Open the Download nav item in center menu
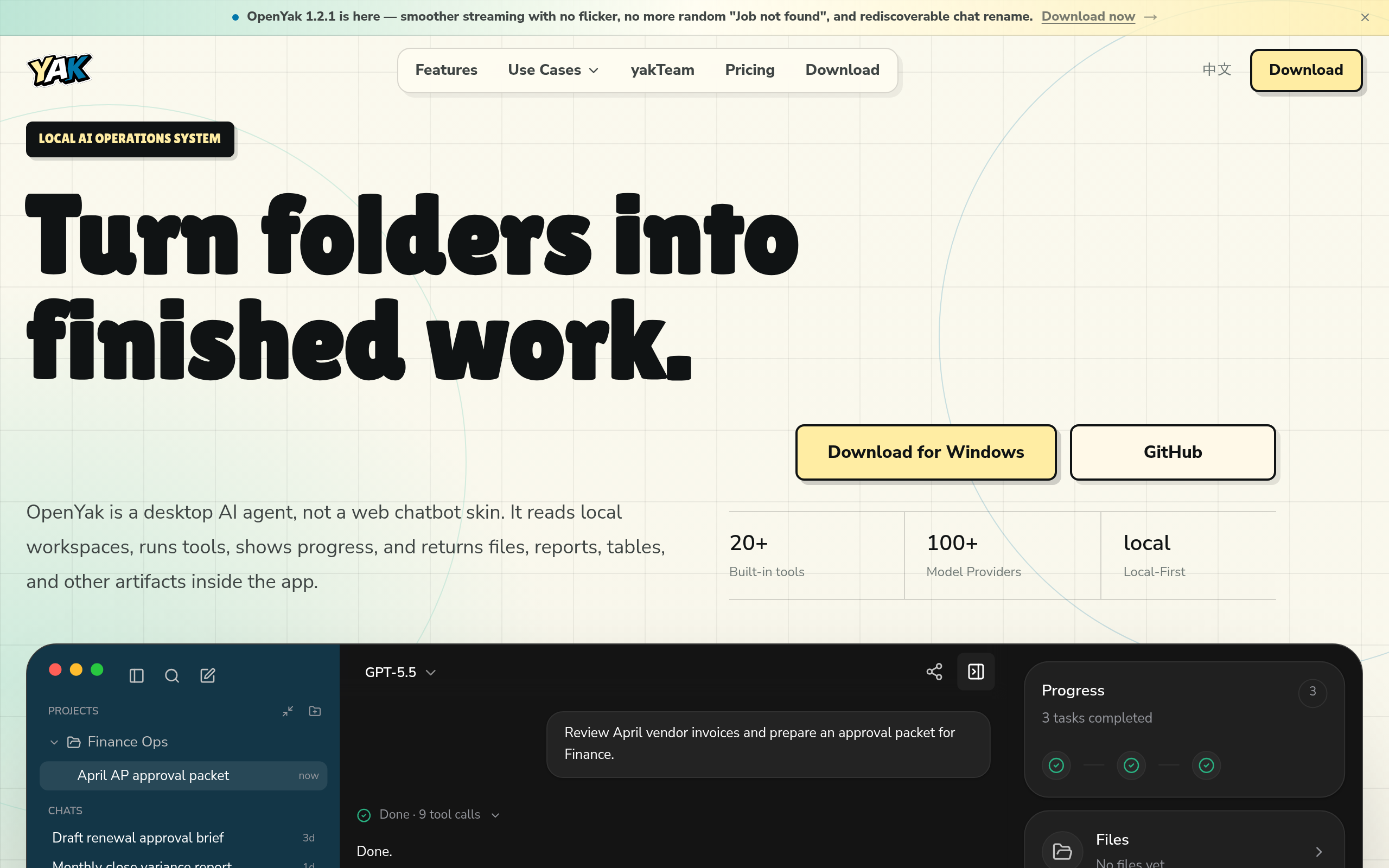The image size is (1389, 868). coord(842,70)
